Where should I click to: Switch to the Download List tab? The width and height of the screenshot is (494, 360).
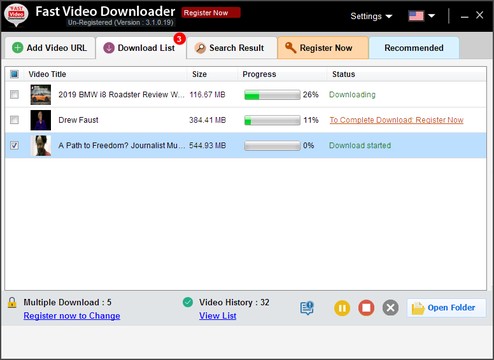[x=141, y=48]
